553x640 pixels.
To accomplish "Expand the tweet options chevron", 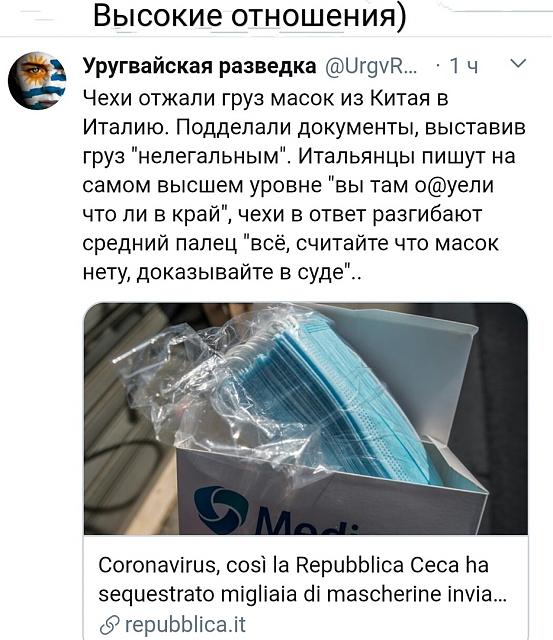I will (x=518, y=64).
